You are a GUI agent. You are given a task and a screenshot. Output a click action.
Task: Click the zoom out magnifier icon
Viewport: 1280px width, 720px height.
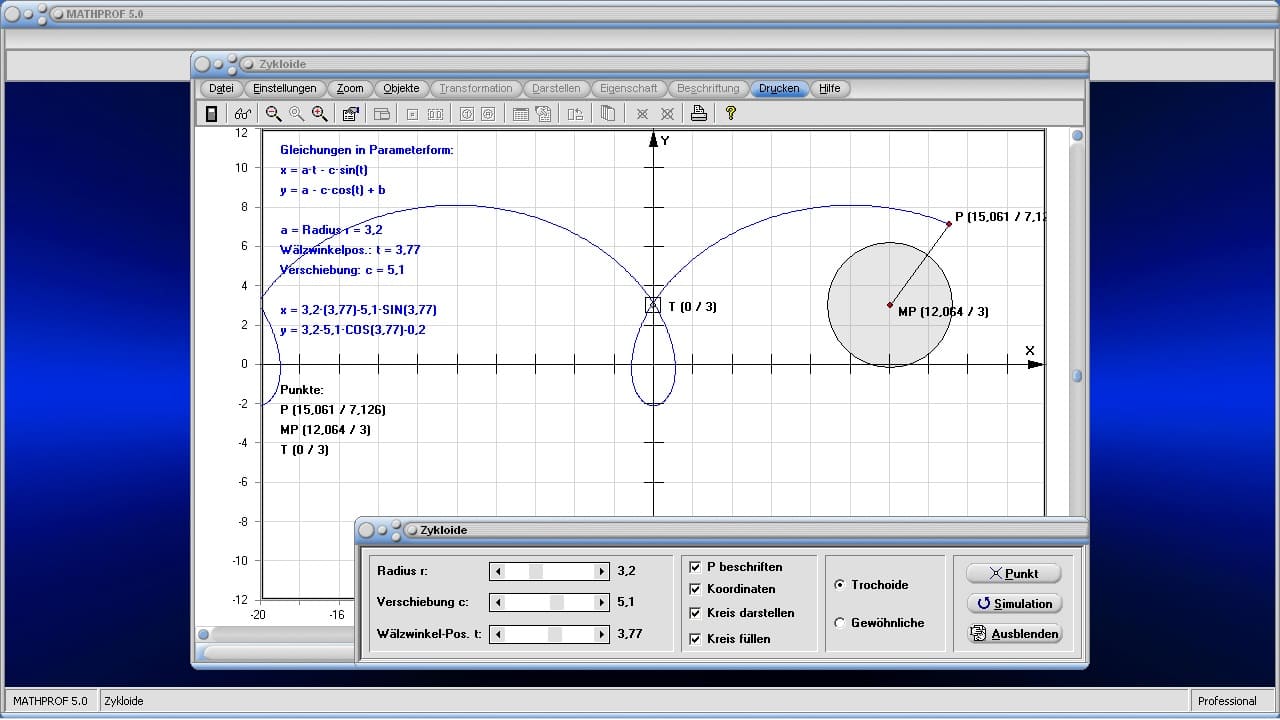pos(273,114)
